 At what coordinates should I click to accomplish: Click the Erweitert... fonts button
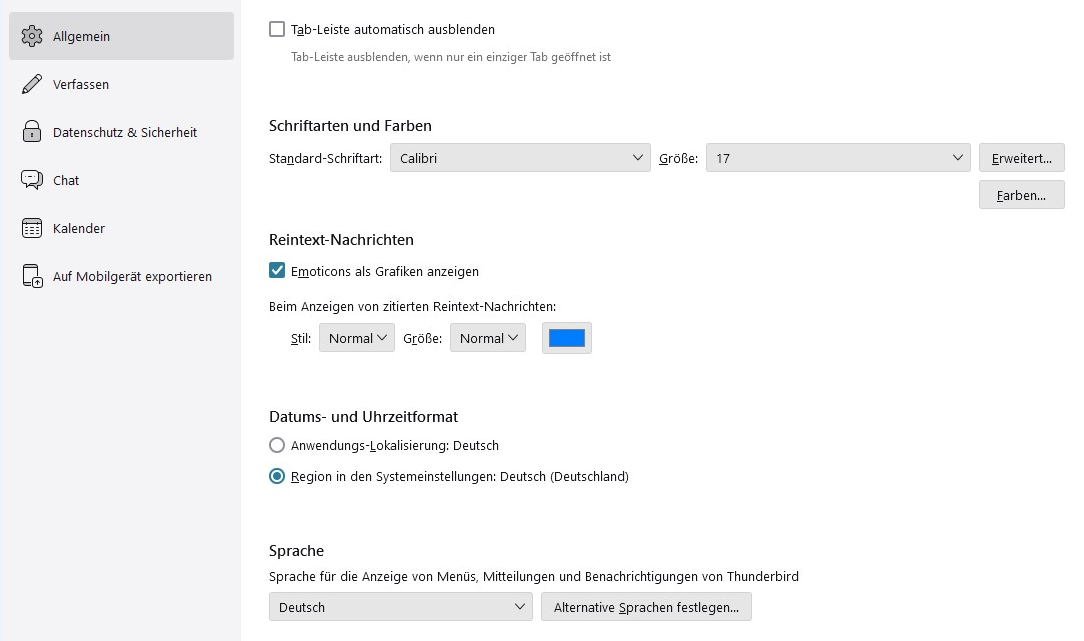pyautogui.click(x=1021, y=158)
